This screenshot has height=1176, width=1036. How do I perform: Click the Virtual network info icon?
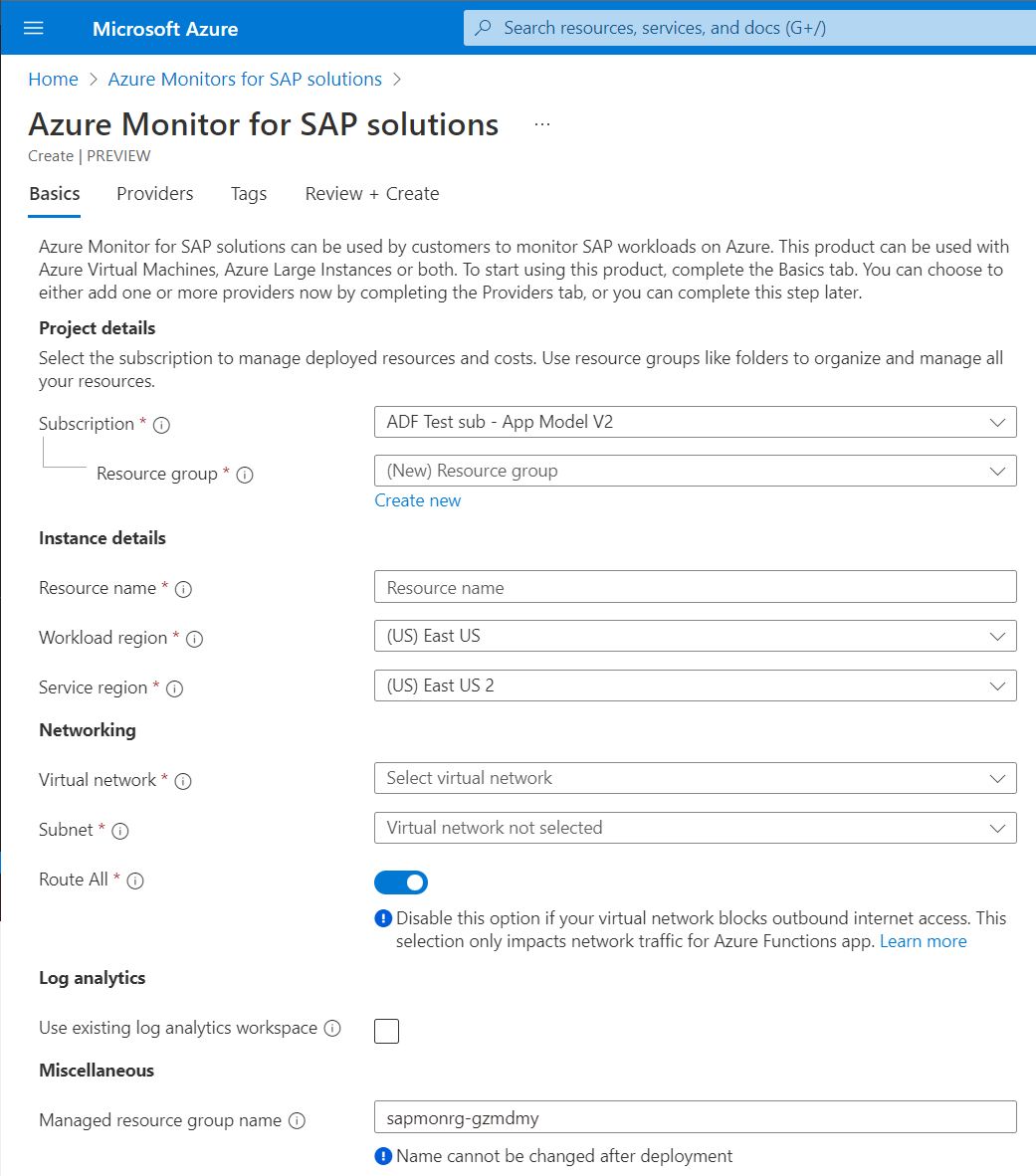(x=182, y=781)
